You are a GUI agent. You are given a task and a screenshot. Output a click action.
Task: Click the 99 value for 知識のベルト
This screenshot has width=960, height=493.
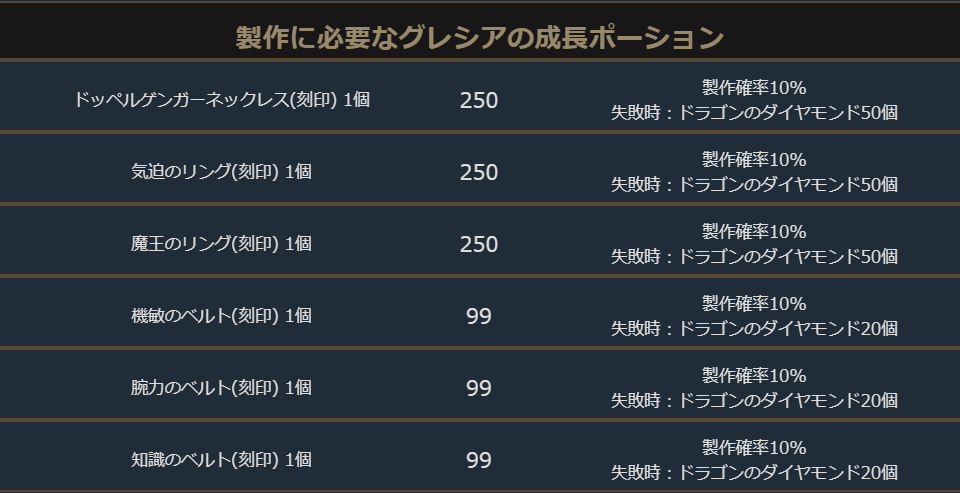coord(479,460)
